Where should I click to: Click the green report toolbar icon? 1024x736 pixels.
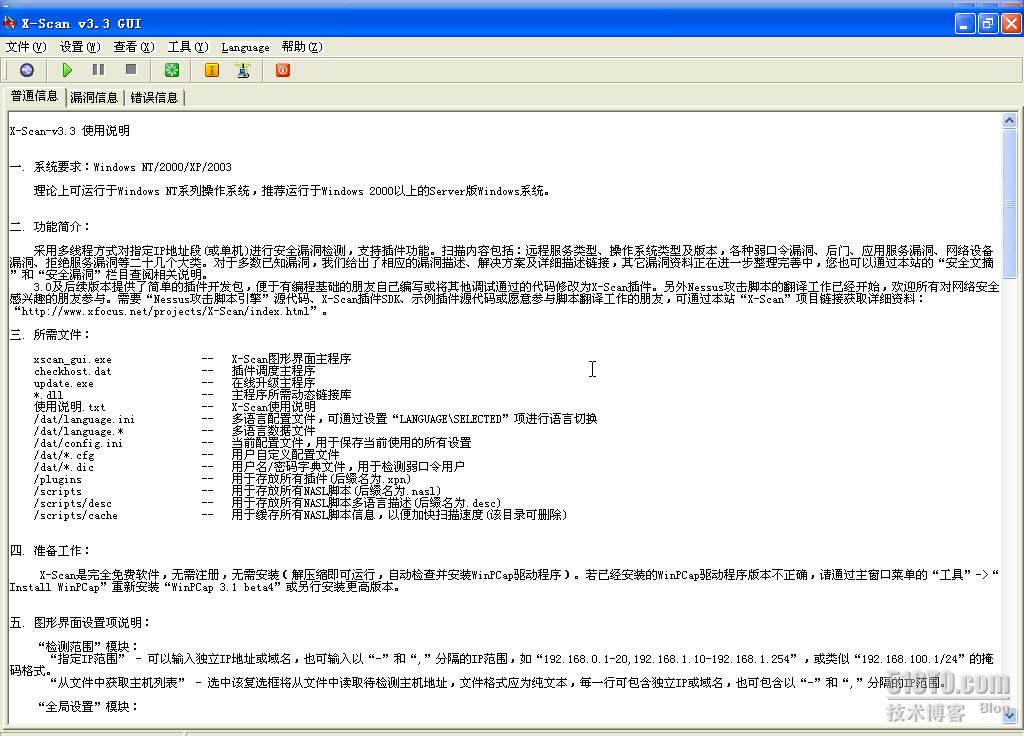pos(172,70)
